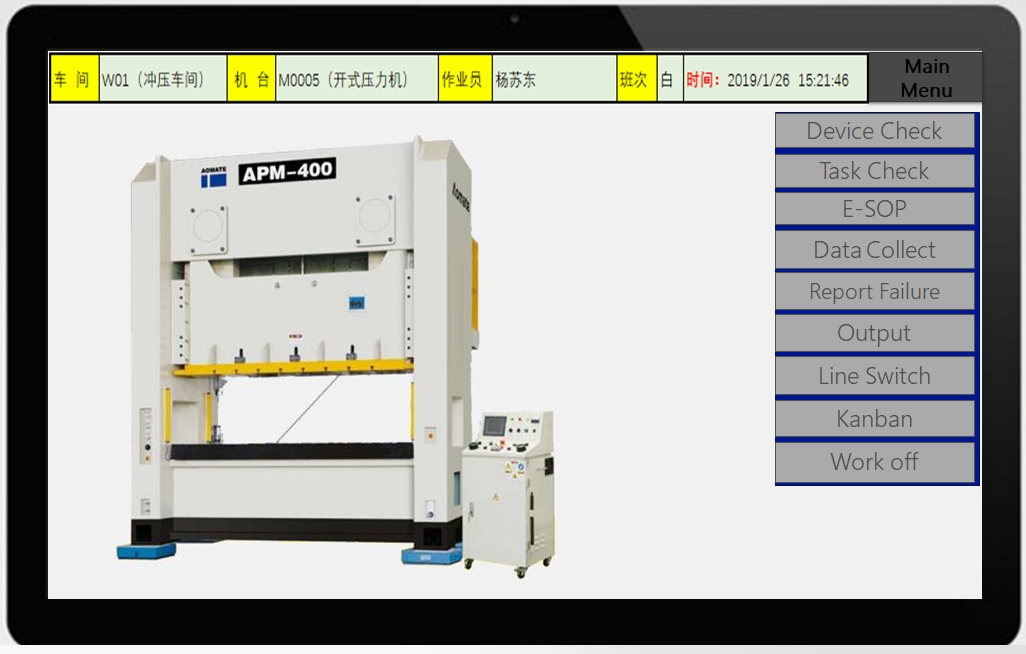Screen dimensions: 1026x654
Task: Click the APM-400 press machine image
Action: [x=300, y=350]
